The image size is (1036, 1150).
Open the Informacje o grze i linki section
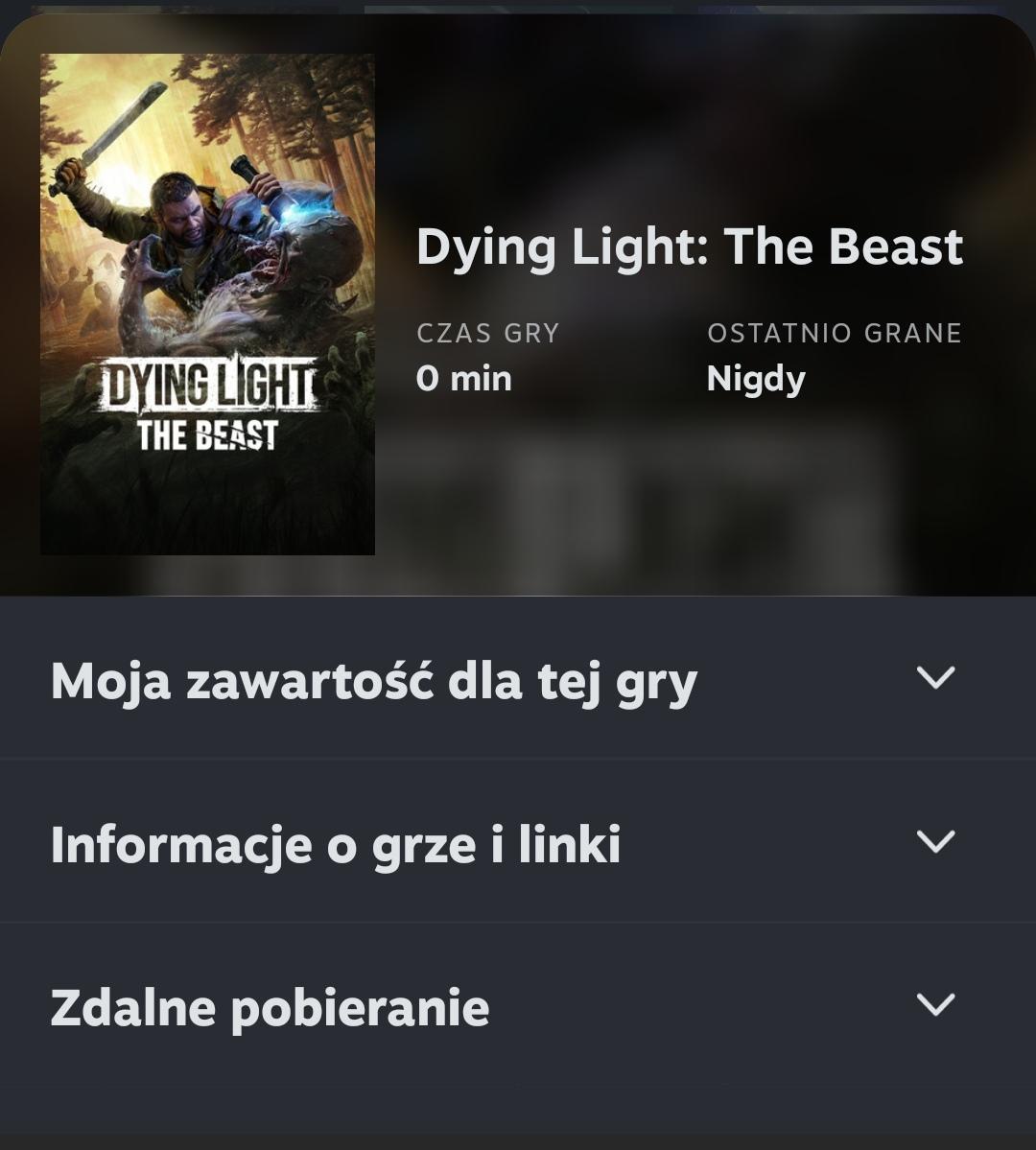[518, 842]
